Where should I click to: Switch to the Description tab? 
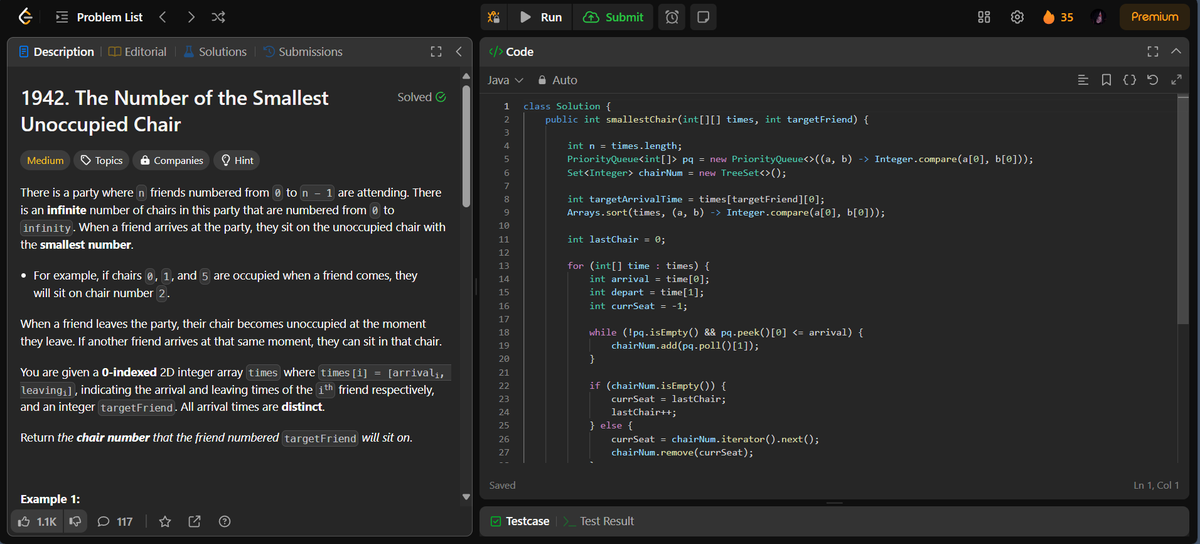[x=55, y=52]
